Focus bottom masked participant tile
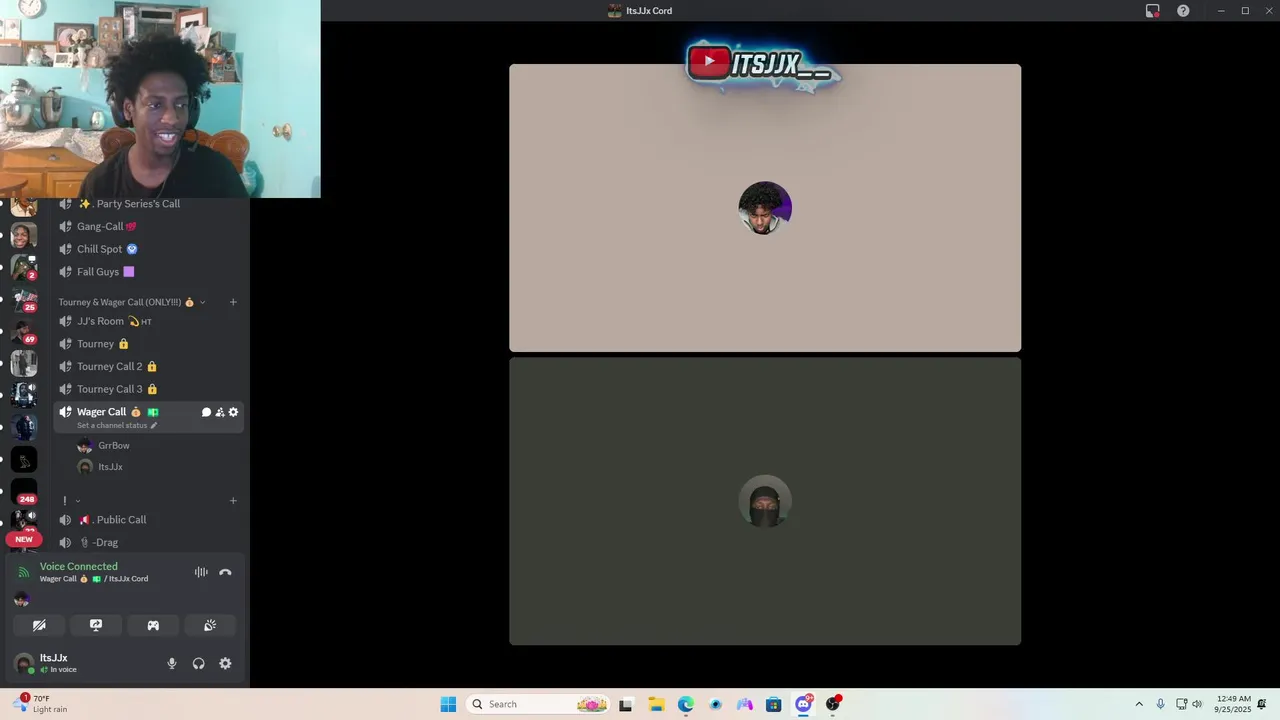The image size is (1280, 720). (765, 501)
